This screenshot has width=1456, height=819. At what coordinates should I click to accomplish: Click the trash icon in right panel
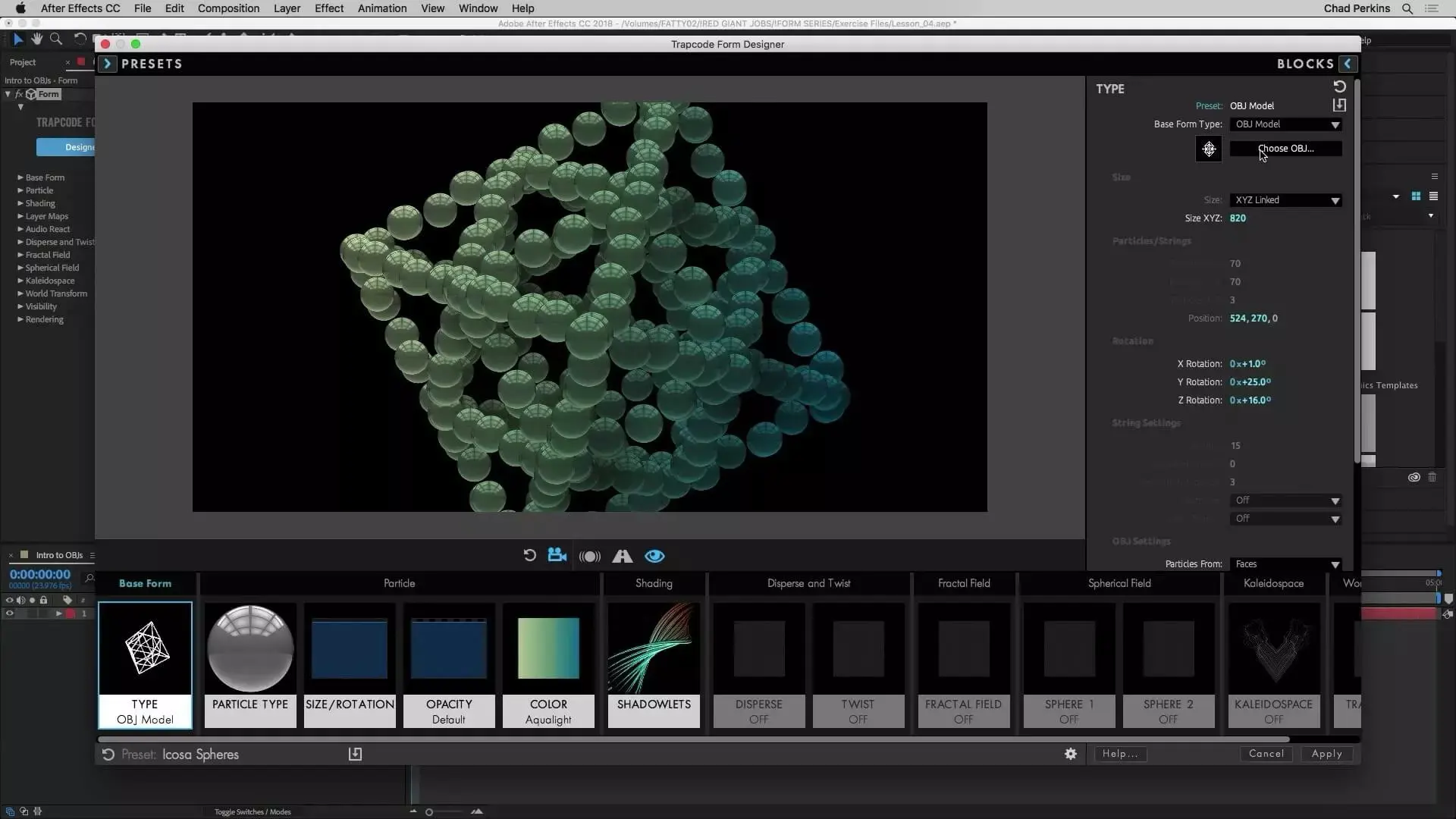pyautogui.click(x=1432, y=477)
